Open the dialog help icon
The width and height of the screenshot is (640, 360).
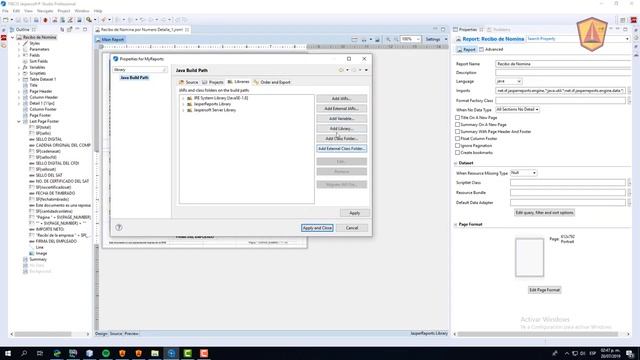[119, 228]
